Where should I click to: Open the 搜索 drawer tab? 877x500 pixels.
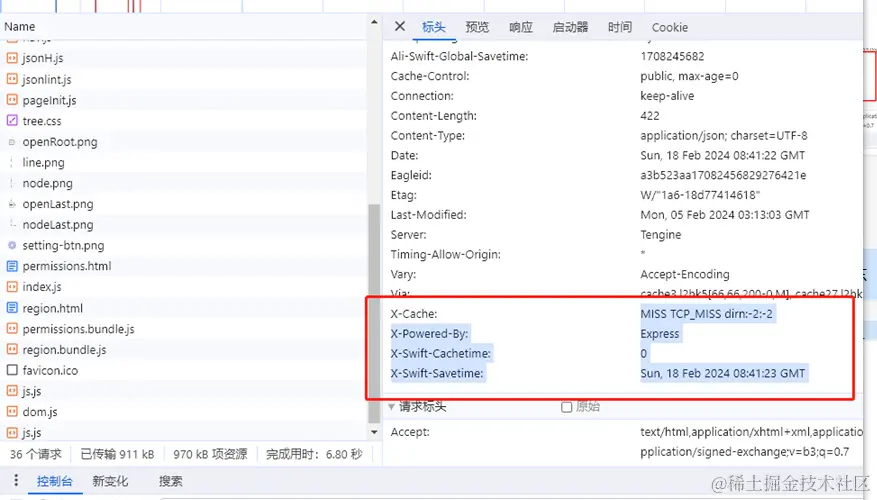click(x=171, y=481)
